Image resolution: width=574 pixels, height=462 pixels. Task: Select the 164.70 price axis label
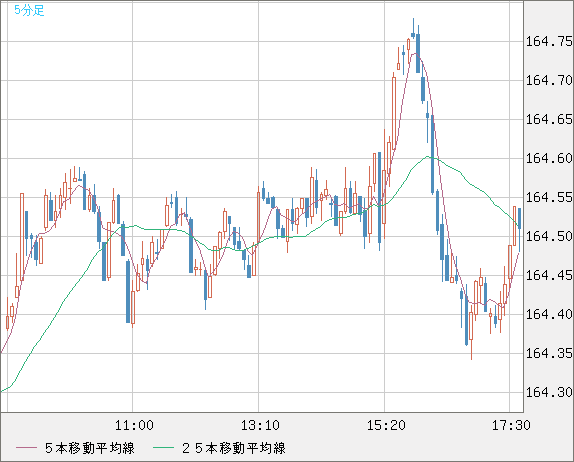(549, 80)
